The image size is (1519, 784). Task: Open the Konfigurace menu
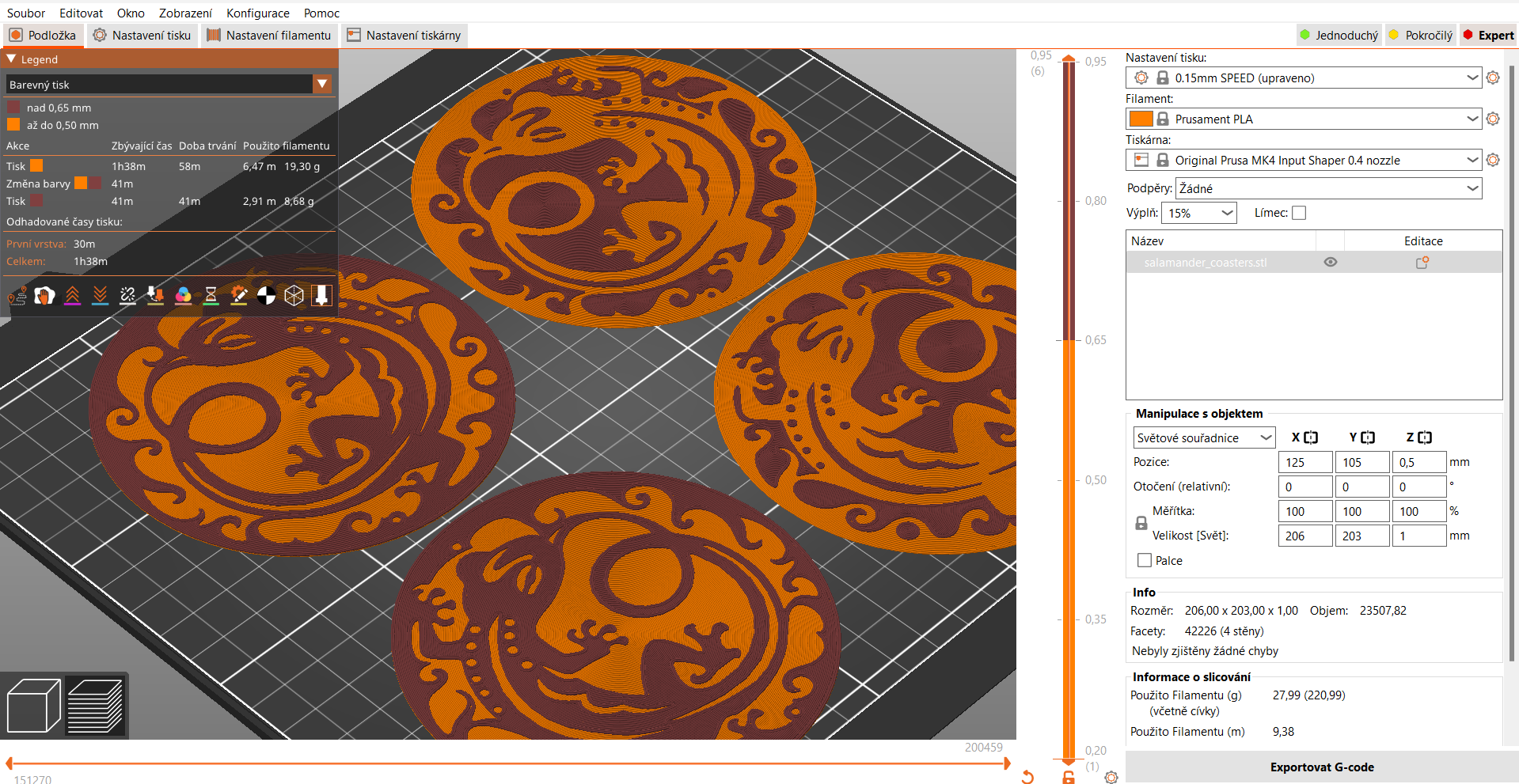click(258, 13)
